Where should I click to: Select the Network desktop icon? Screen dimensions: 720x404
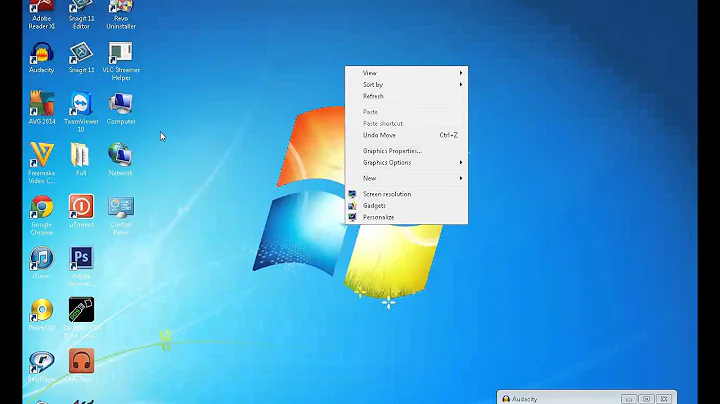click(x=120, y=159)
